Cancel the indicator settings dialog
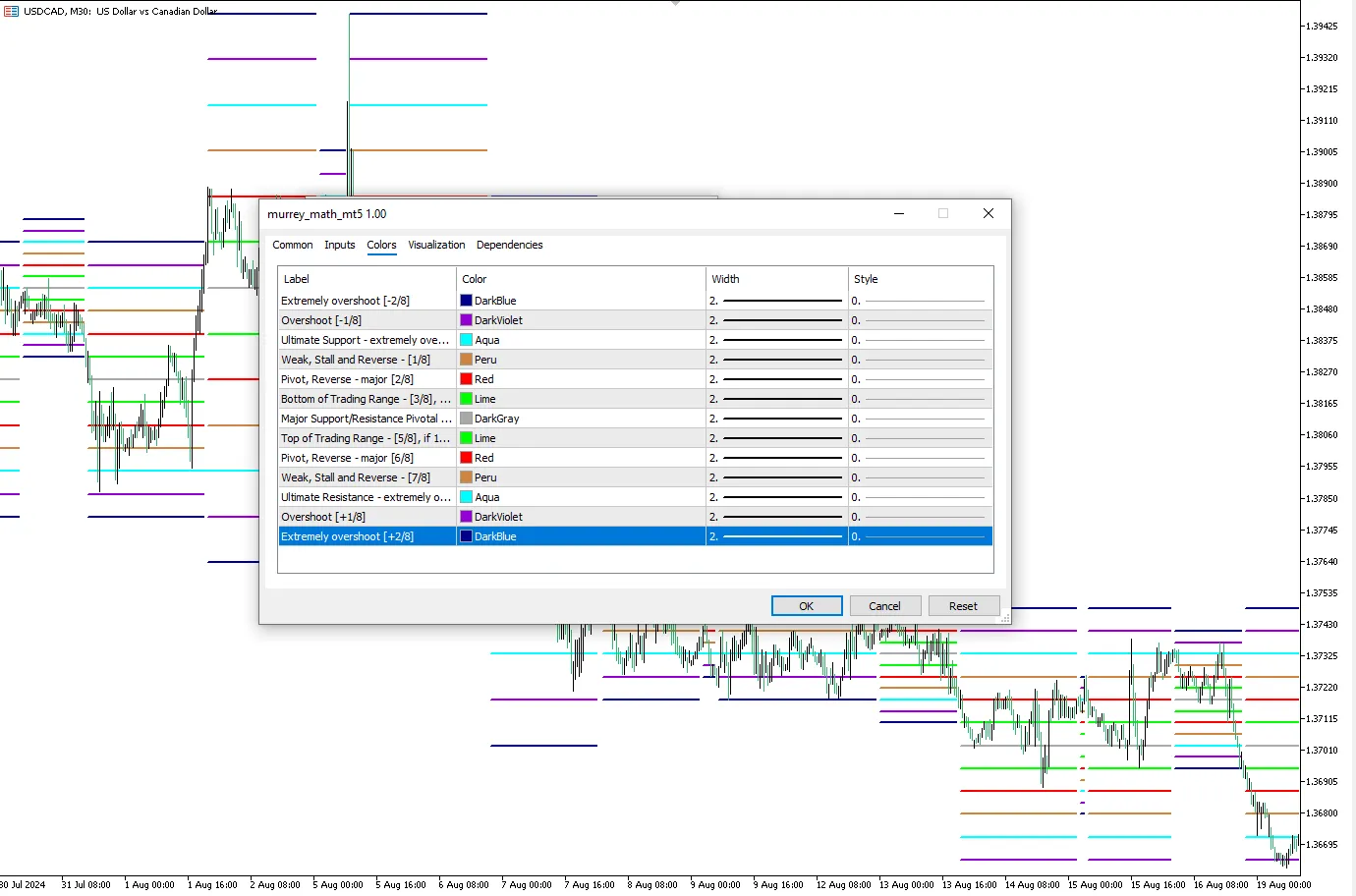The height and width of the screenshot is (896, 1356). [884, 606]
